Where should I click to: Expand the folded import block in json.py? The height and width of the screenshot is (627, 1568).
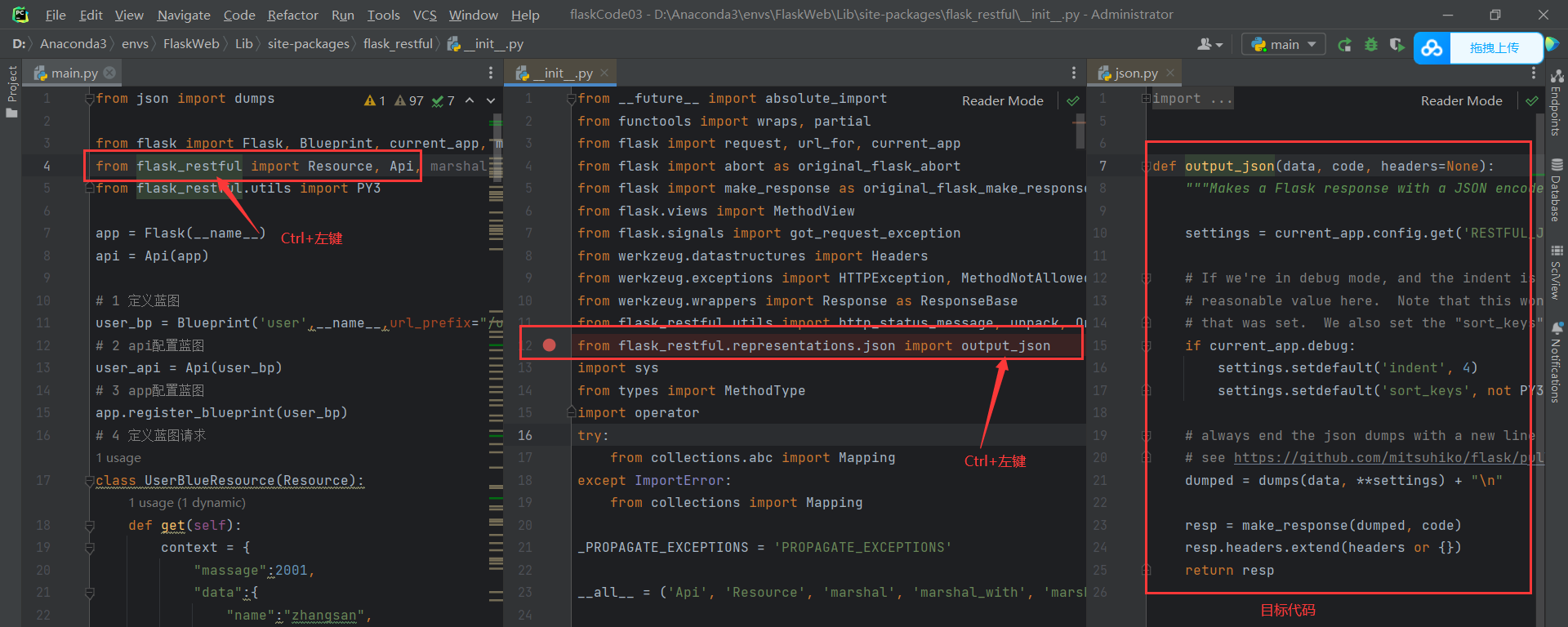click(1146, 99)
